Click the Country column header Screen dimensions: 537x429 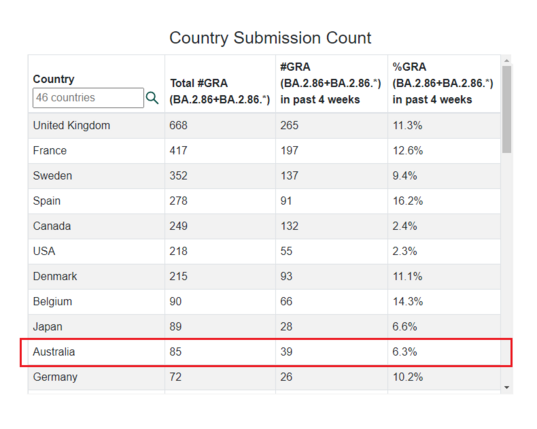pyautogui.click(x=53, y=79)
